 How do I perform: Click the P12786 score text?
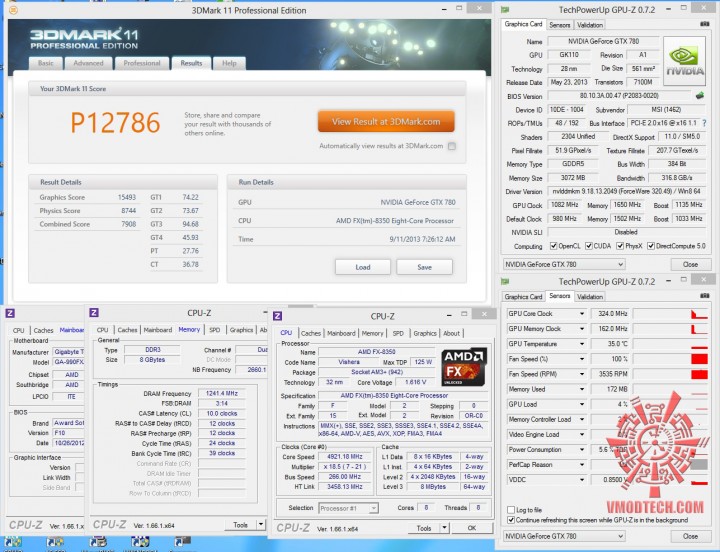pyautogui.click(x=115, y=123)
